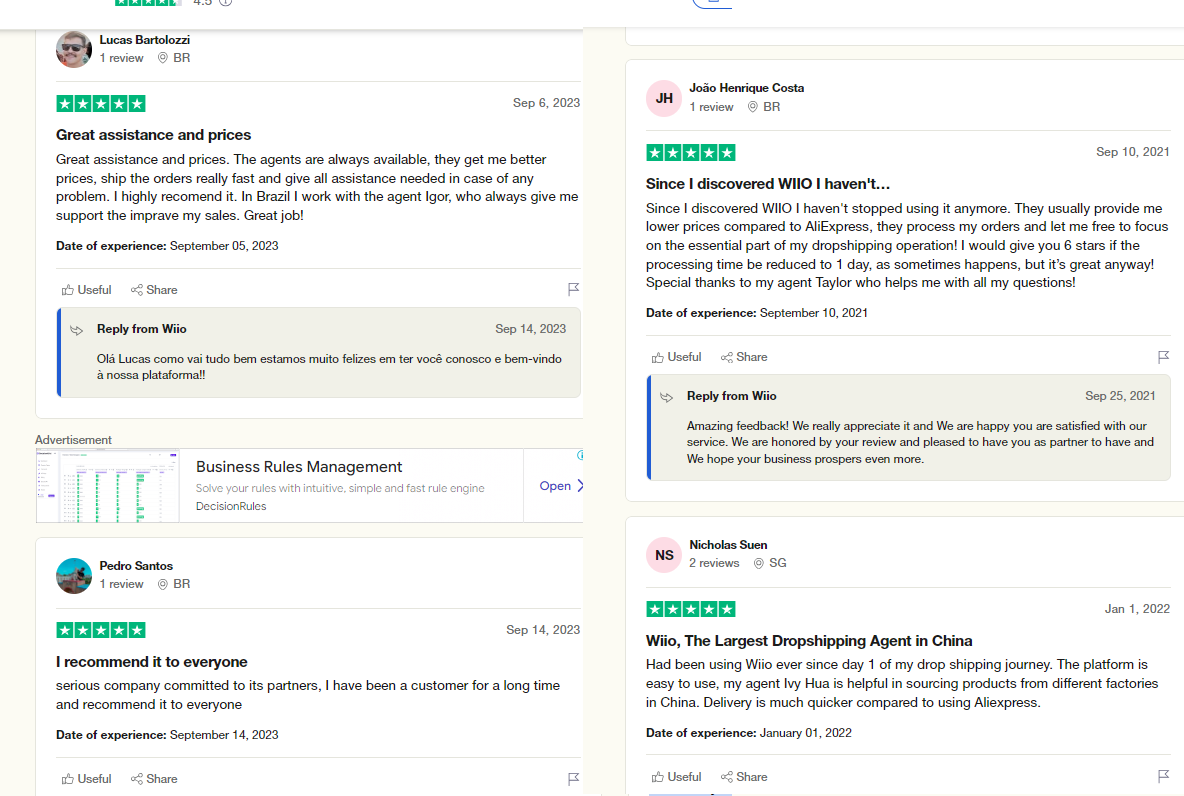
Task: Click the NS avatar of Nicholas Suen
Action: pyautogui.click(x=664, y=555)
